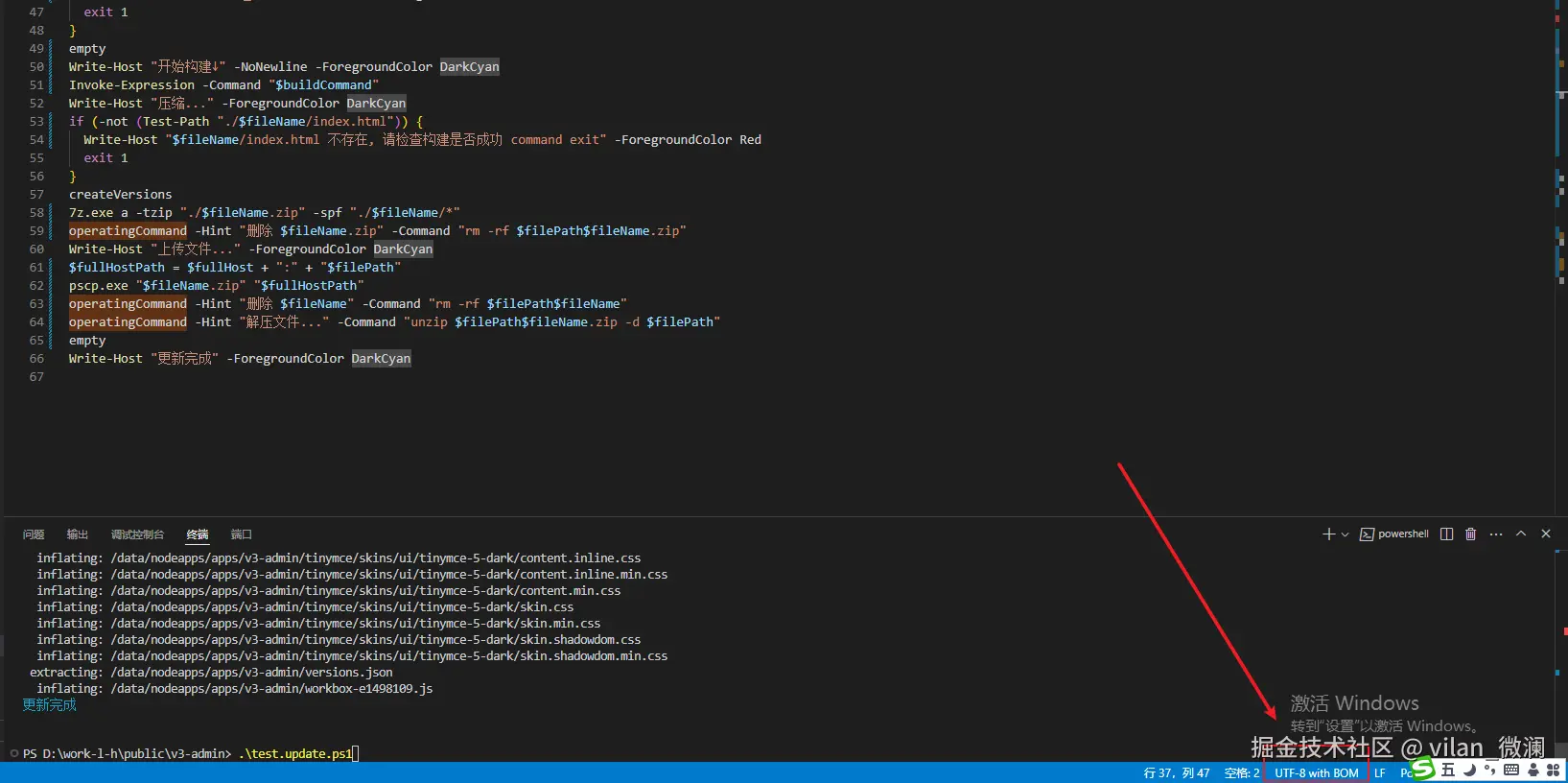Kill the terminal with the trash icon
The width and height of the screenshot is (1568, 783).
click(1470, 534)
